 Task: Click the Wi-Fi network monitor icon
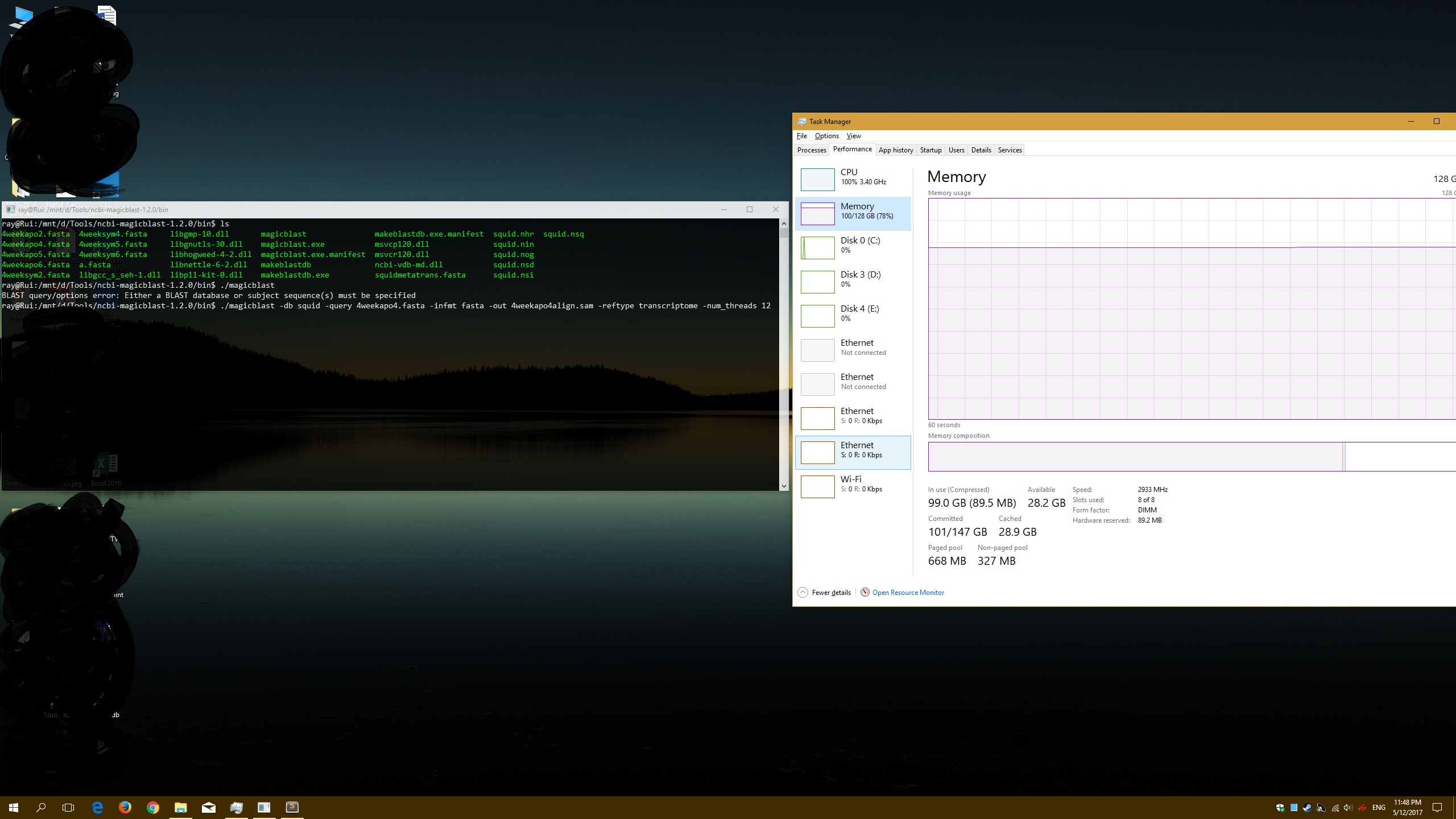(817, 485)
